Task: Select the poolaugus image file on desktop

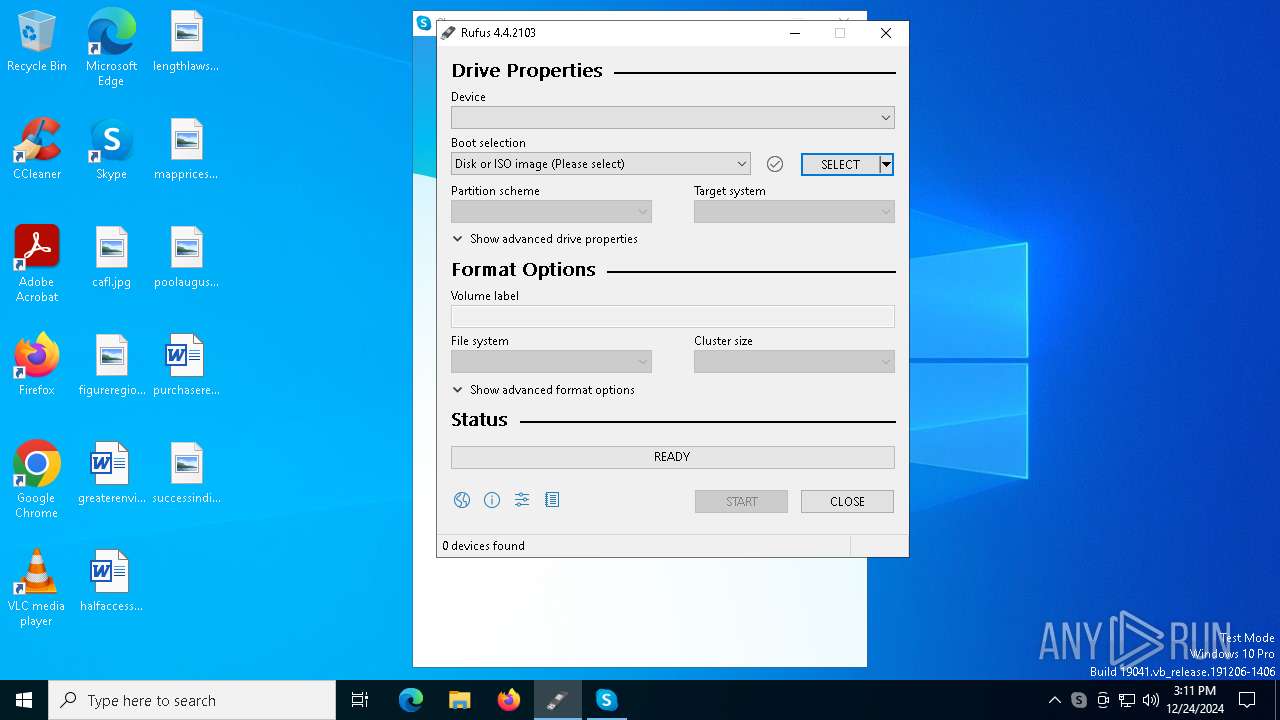Action: click(x=186, y=258)
